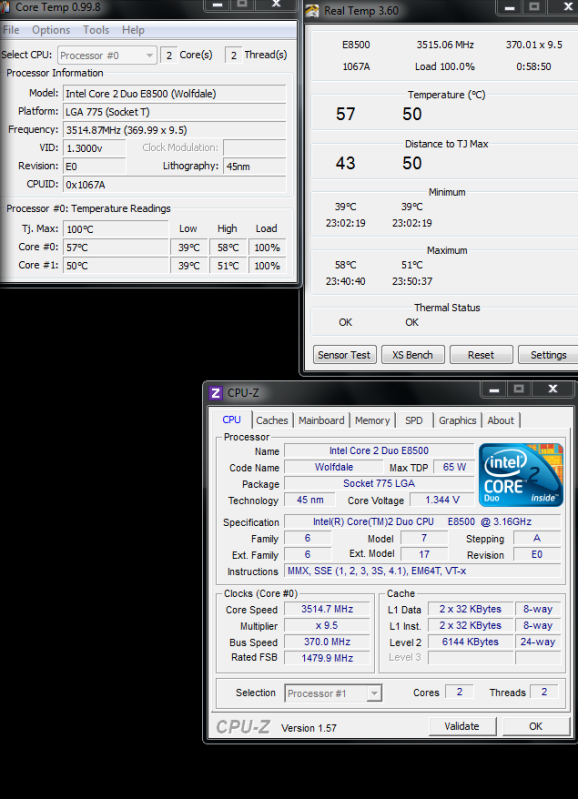This screenshot has height=799, width=578.
Task: Open the Help menu in Core Temp
Action: tap(133, 30)
